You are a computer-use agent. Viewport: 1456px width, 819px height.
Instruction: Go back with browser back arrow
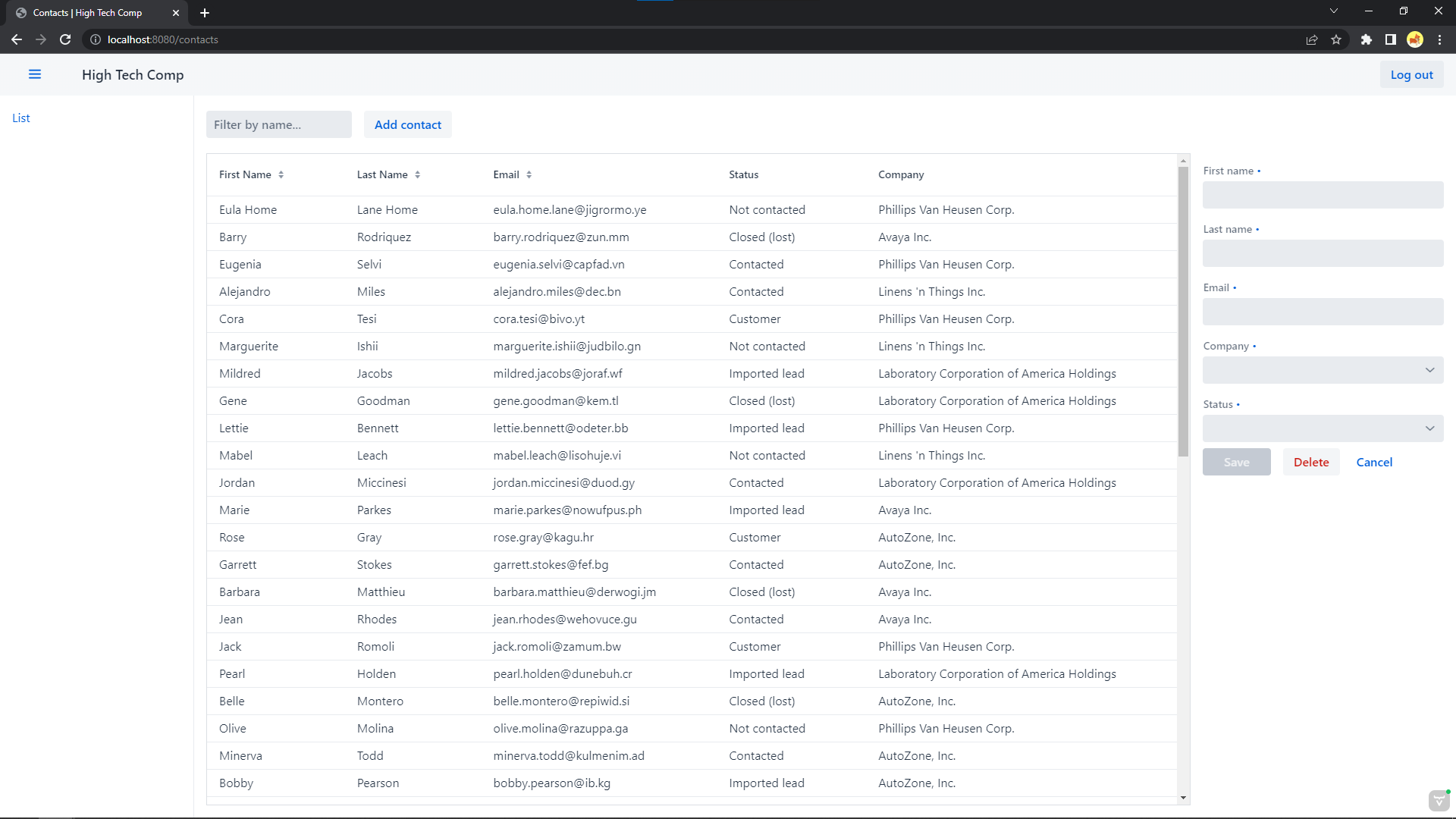click(x=17, y=39)
